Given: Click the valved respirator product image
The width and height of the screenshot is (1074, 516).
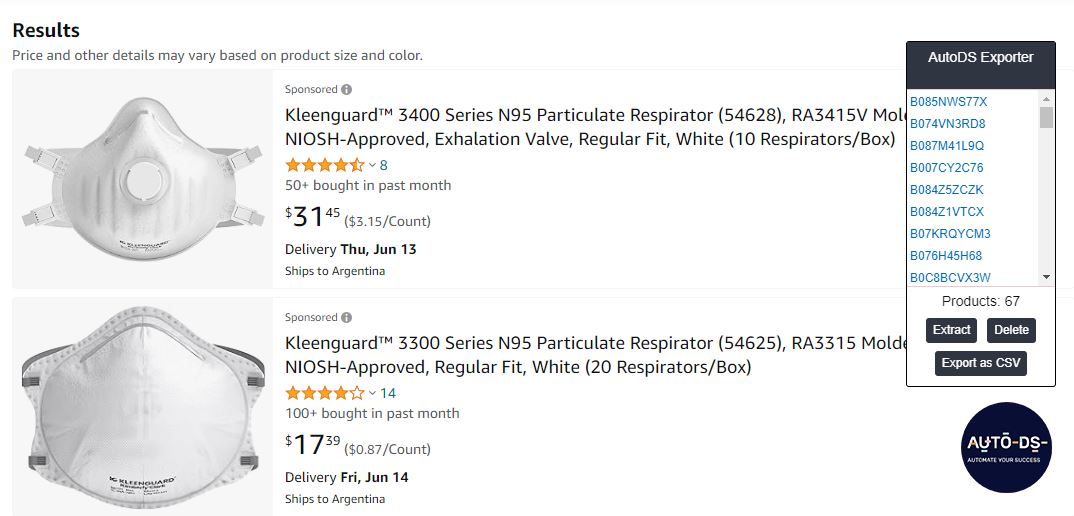Looking at the screenshot, I should pyautogui.click(x=143, y=180).
